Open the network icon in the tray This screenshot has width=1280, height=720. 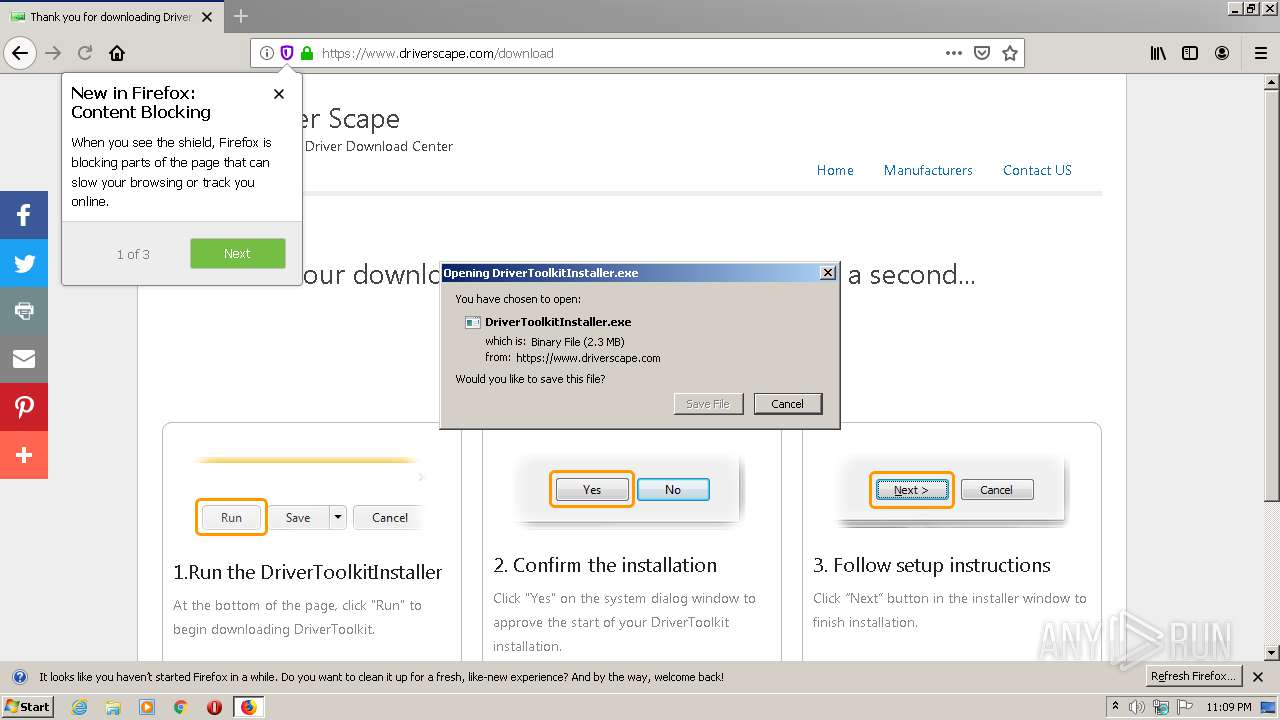pyautogui.click(x=1160, y=707)
